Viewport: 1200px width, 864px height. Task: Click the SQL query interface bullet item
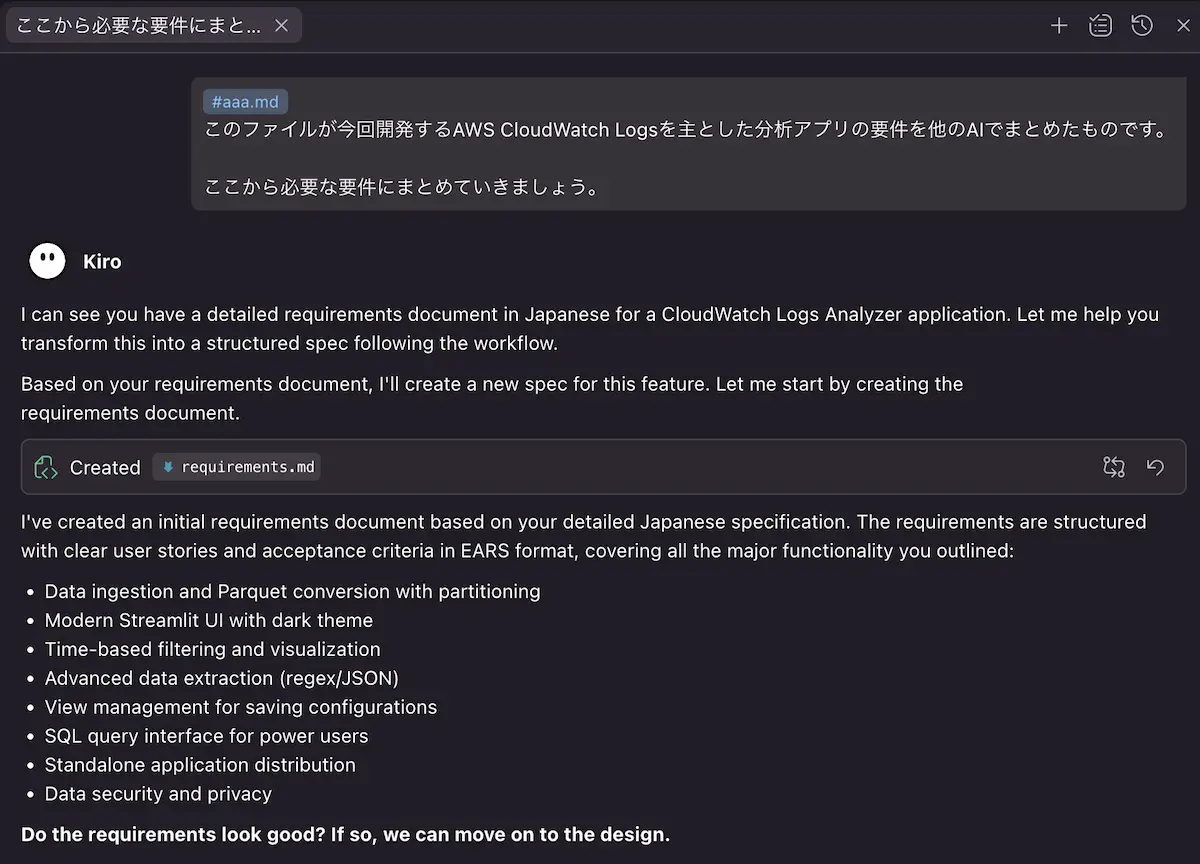coord(206,736)
